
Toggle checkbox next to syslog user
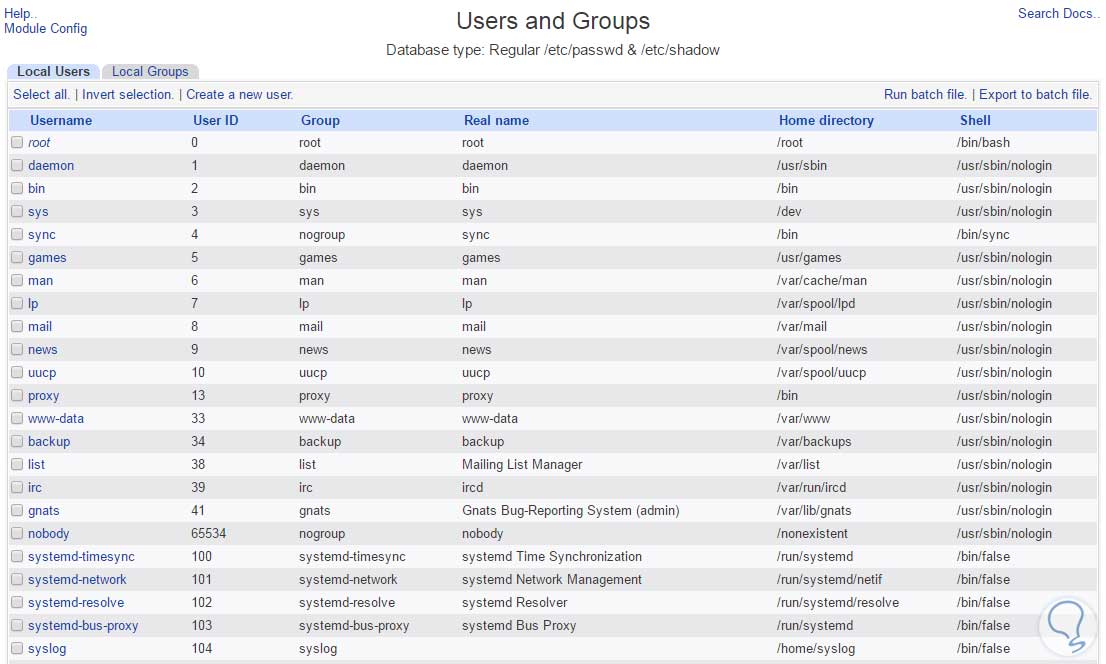[17, 648]
